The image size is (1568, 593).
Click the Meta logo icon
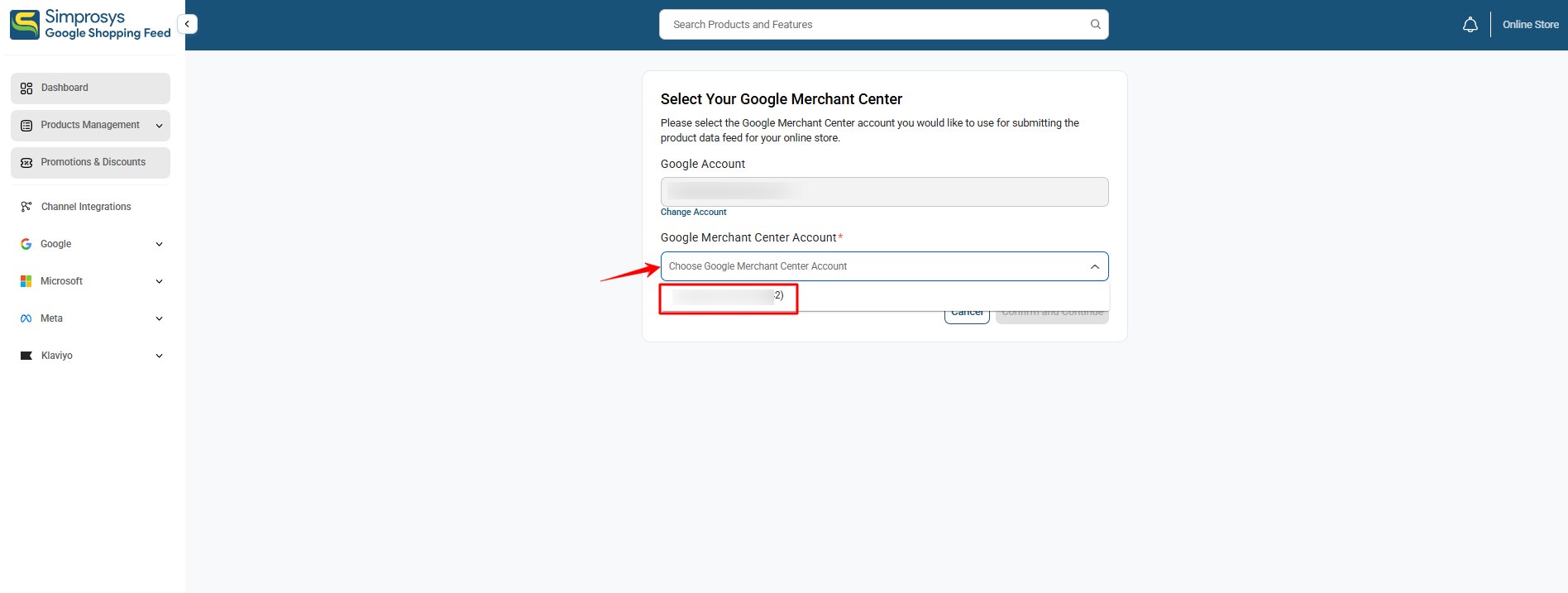click(26, 318)
